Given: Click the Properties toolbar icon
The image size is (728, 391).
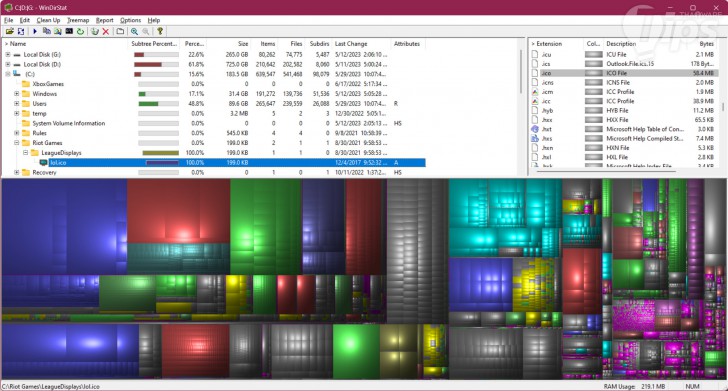Looking at the screenshot, I should point(120,31).
